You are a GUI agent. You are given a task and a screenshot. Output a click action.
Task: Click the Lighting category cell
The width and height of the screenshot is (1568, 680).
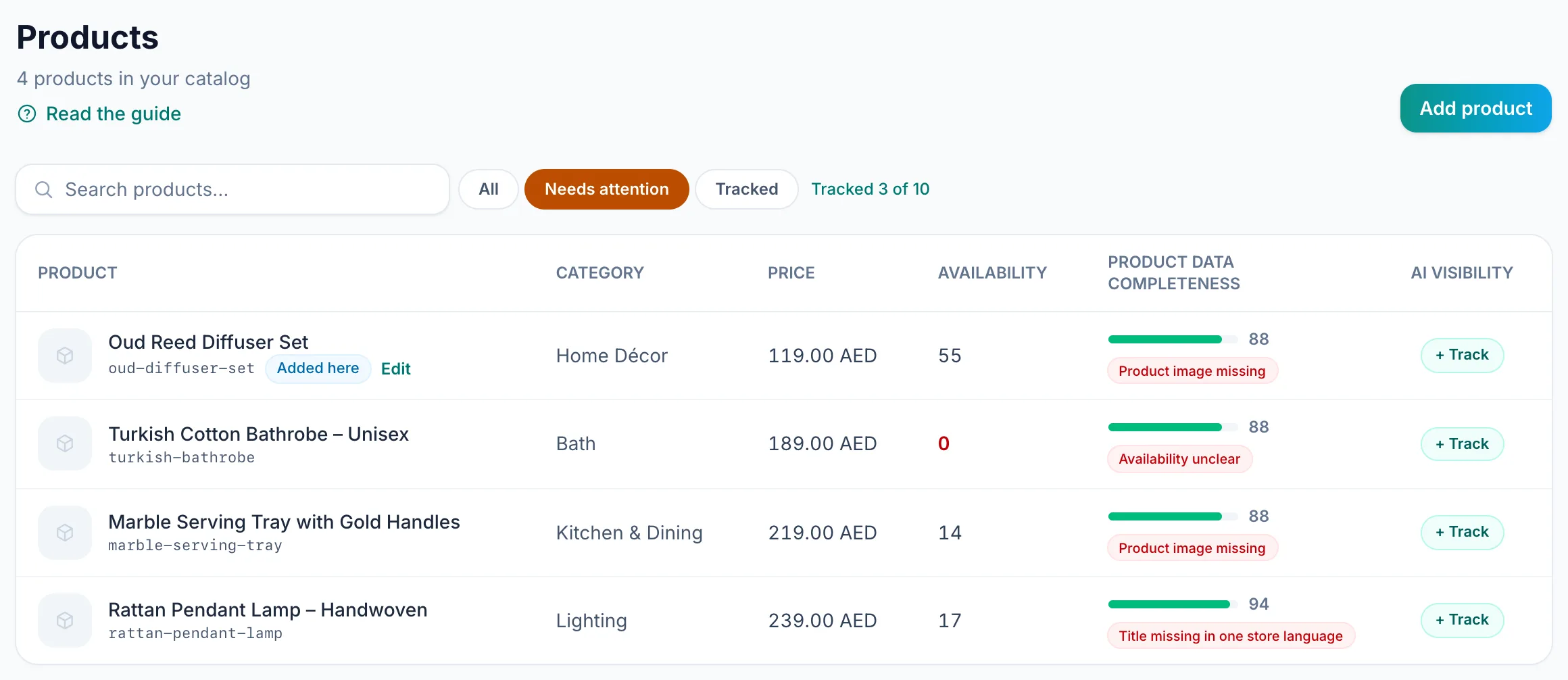pyautogui.click(x=591, y=621)
